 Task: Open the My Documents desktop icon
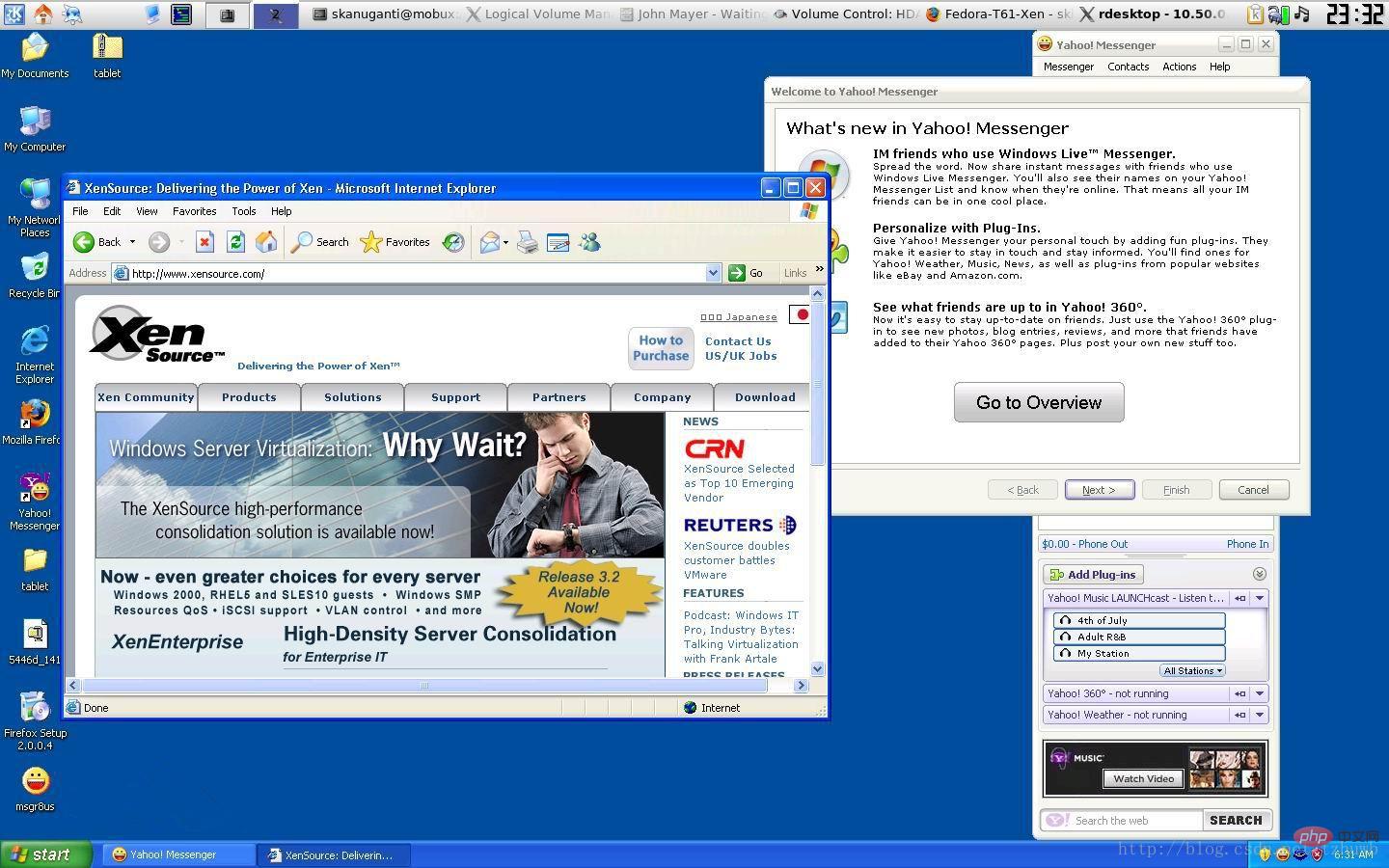[35, 56]
